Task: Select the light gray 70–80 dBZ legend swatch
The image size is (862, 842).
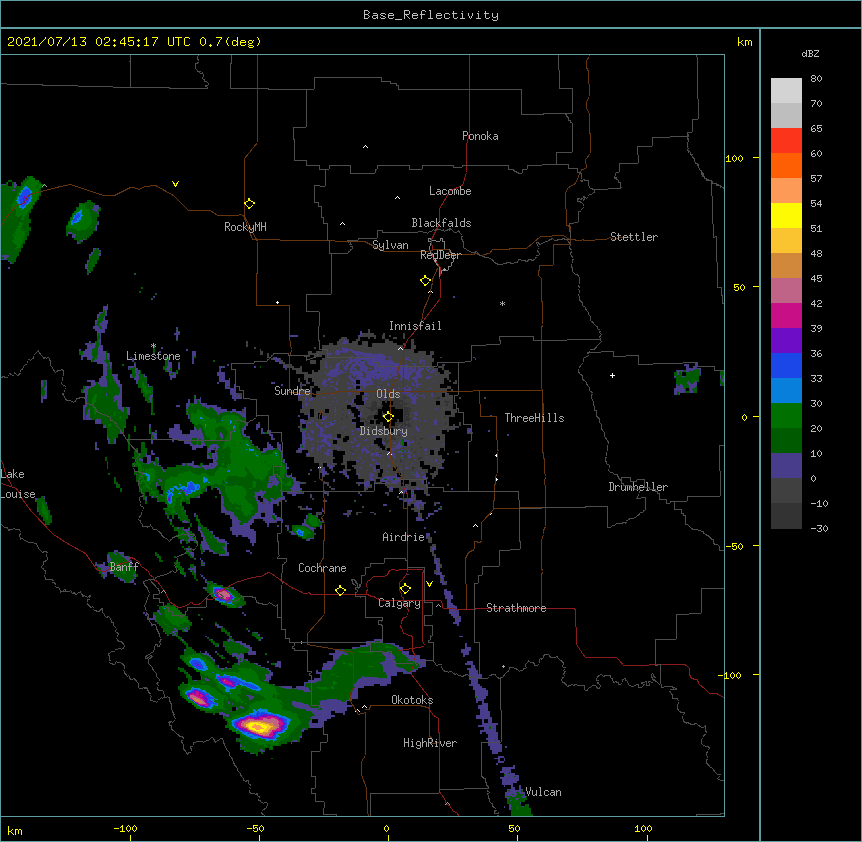Action: pos(786,91)
